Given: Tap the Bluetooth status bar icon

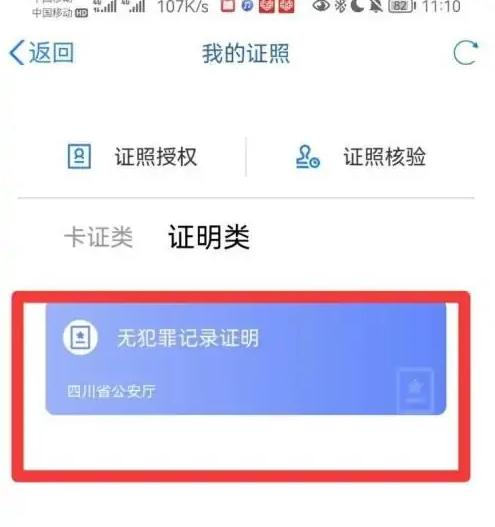Looking at the screenshot, I should point(340,6).
